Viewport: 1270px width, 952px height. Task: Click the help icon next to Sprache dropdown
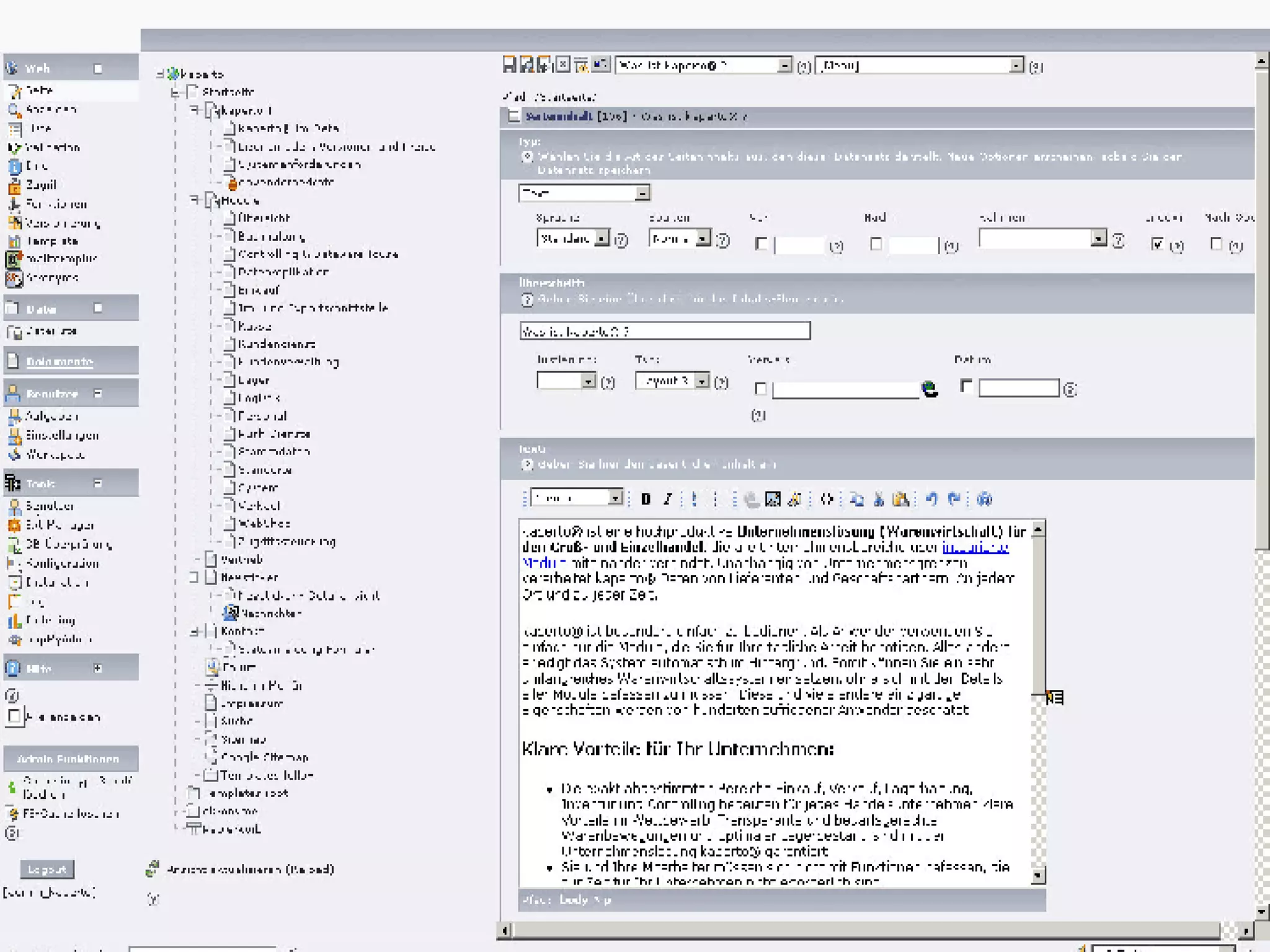[621, 240]
